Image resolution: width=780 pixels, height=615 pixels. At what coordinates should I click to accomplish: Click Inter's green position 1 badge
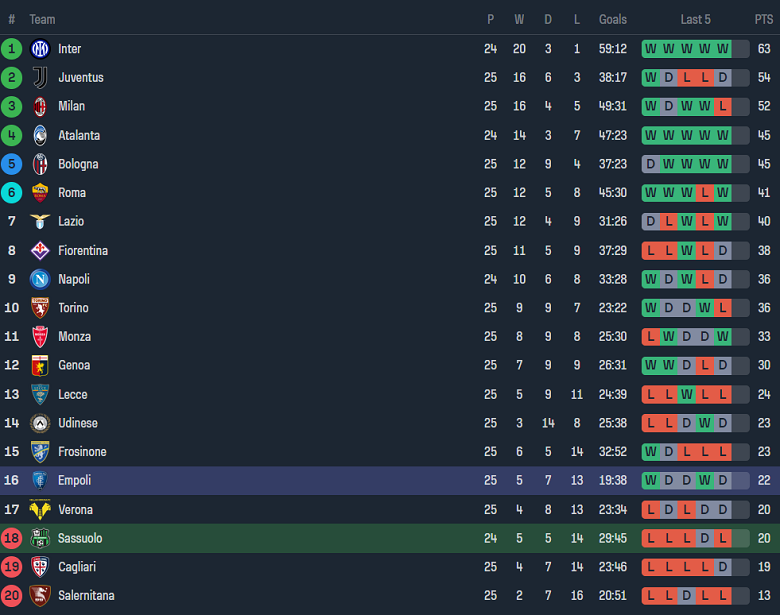tap(12, 49)
